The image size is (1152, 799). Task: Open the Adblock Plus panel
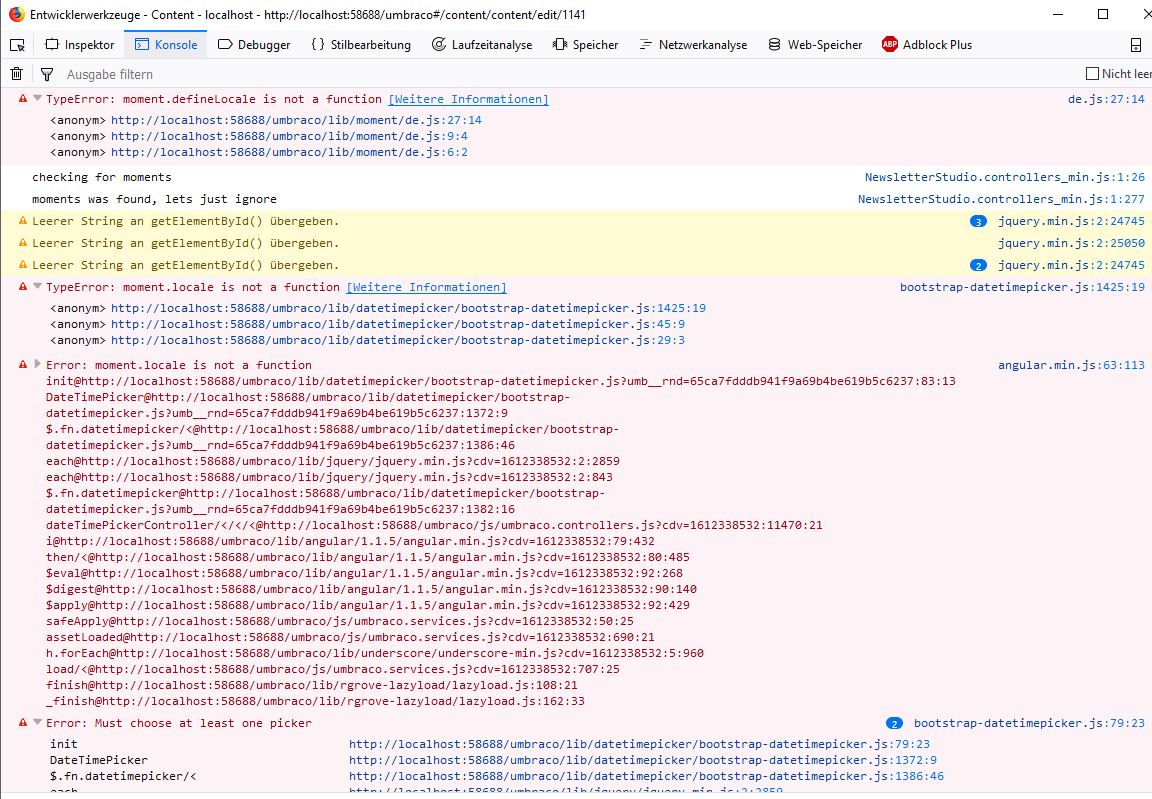tap(926, 45)
